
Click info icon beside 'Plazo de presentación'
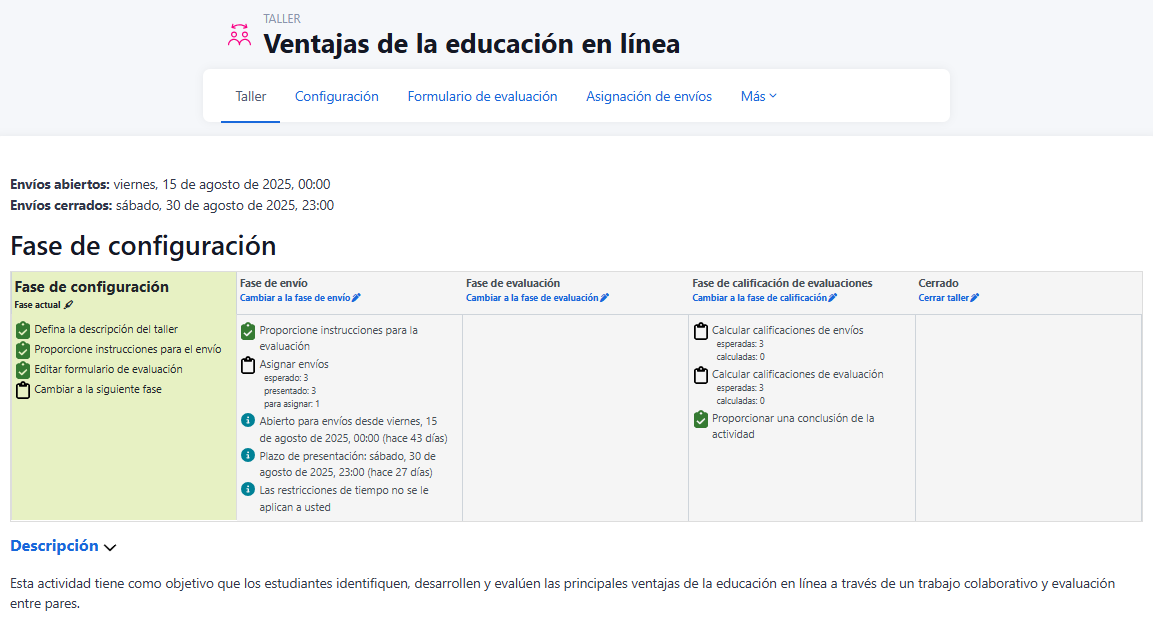[x=248, y=455]
